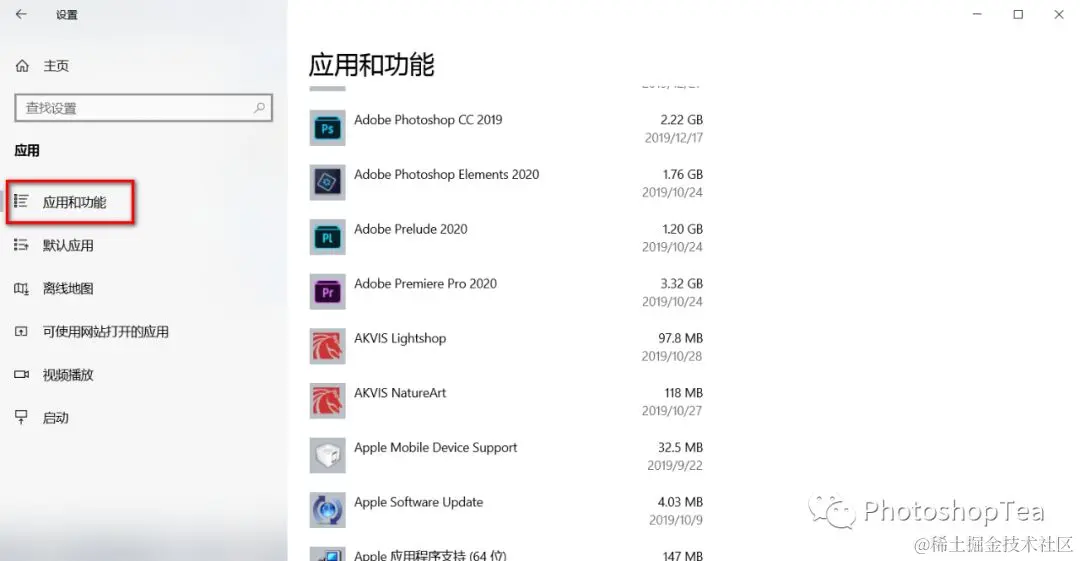Select AKVIS Lightshop entry name

click(x=400, y=338)
